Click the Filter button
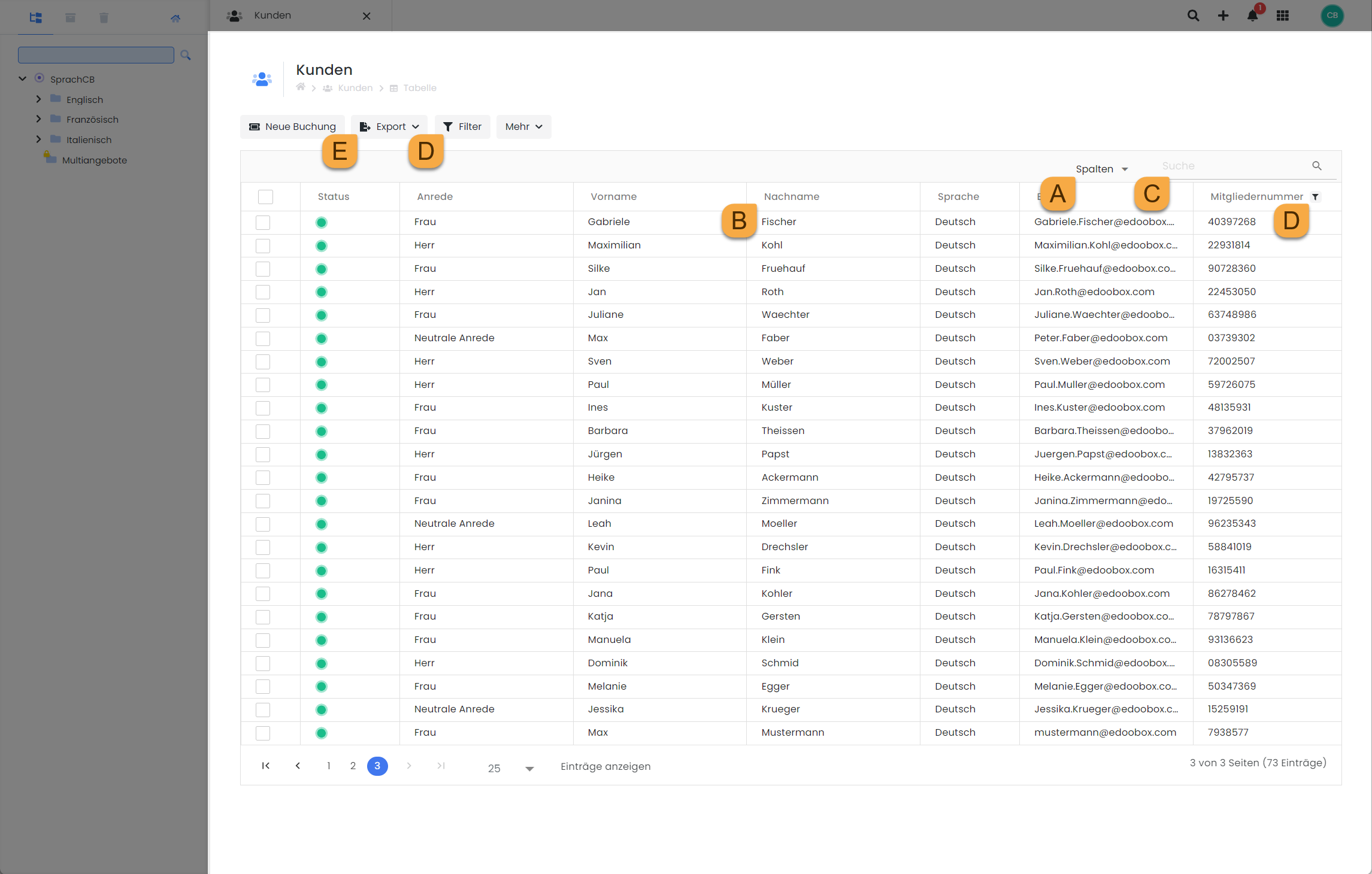Viewport: 1372px width, 874px height. [x=462, y=127]
